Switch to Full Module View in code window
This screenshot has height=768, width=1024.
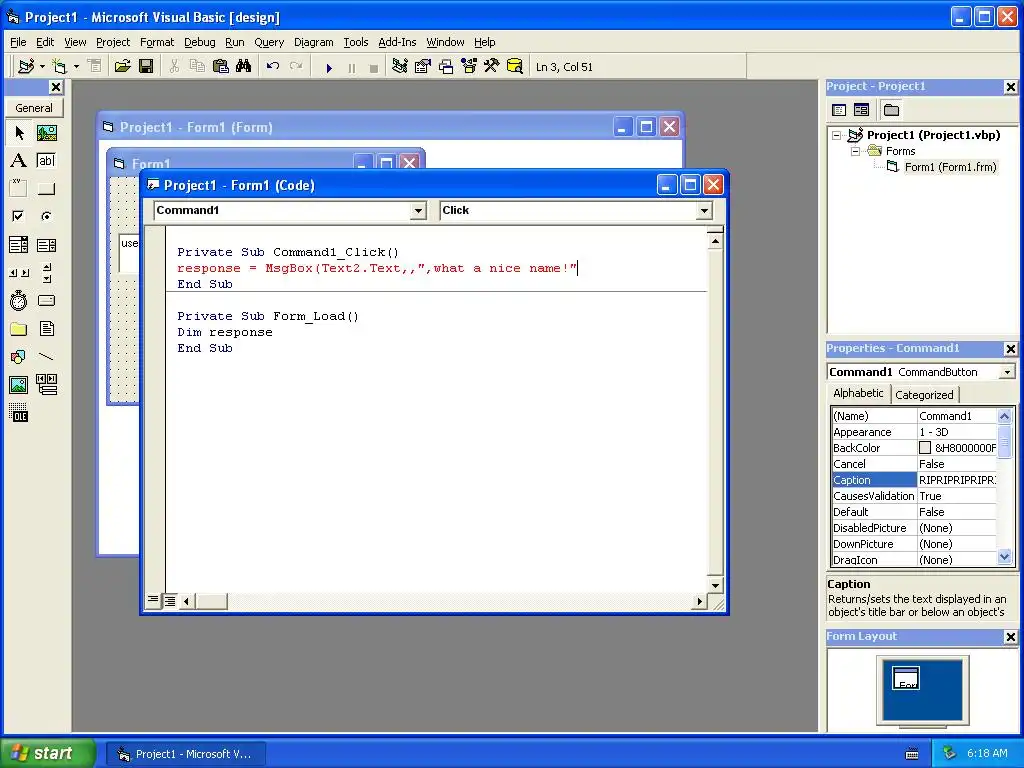pos(170,601)
